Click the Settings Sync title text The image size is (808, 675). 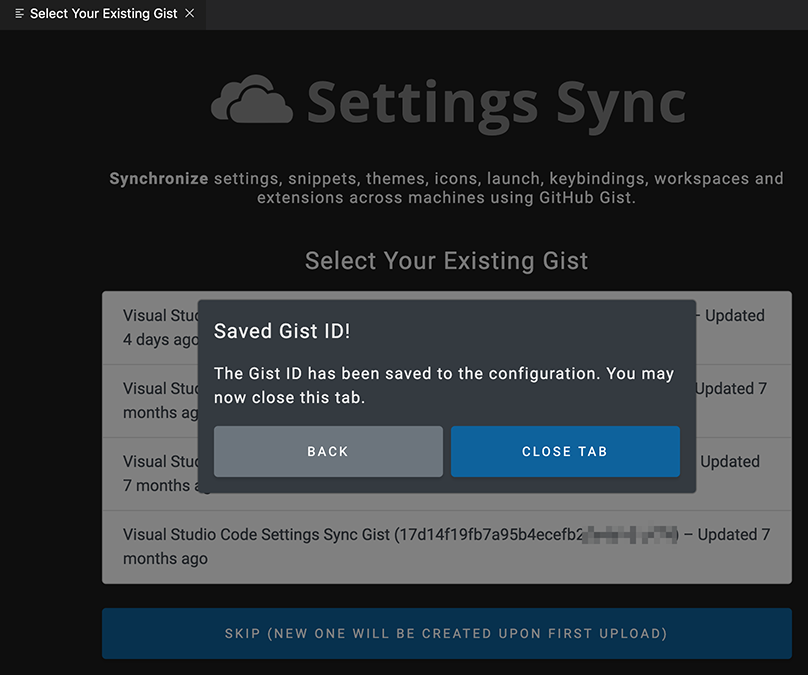point(496,102)
